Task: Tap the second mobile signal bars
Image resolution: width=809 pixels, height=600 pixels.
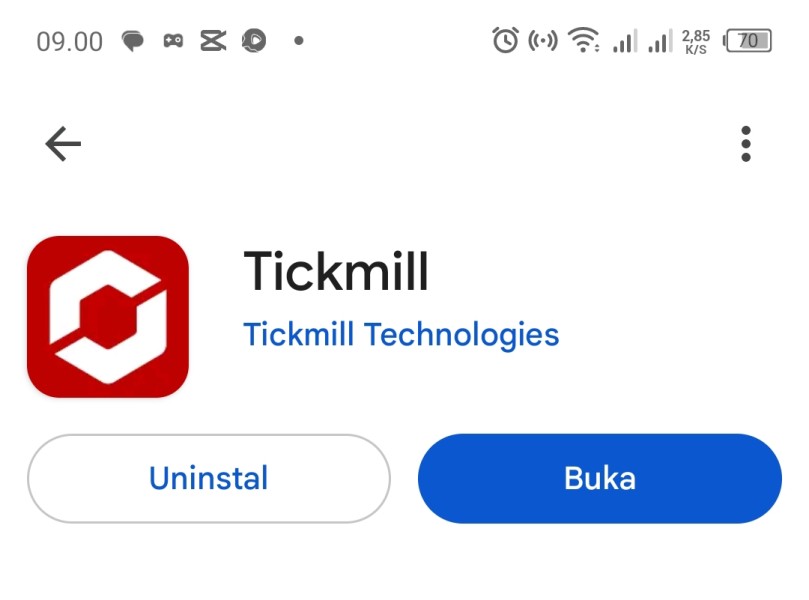Action: [x=660, y=41]
